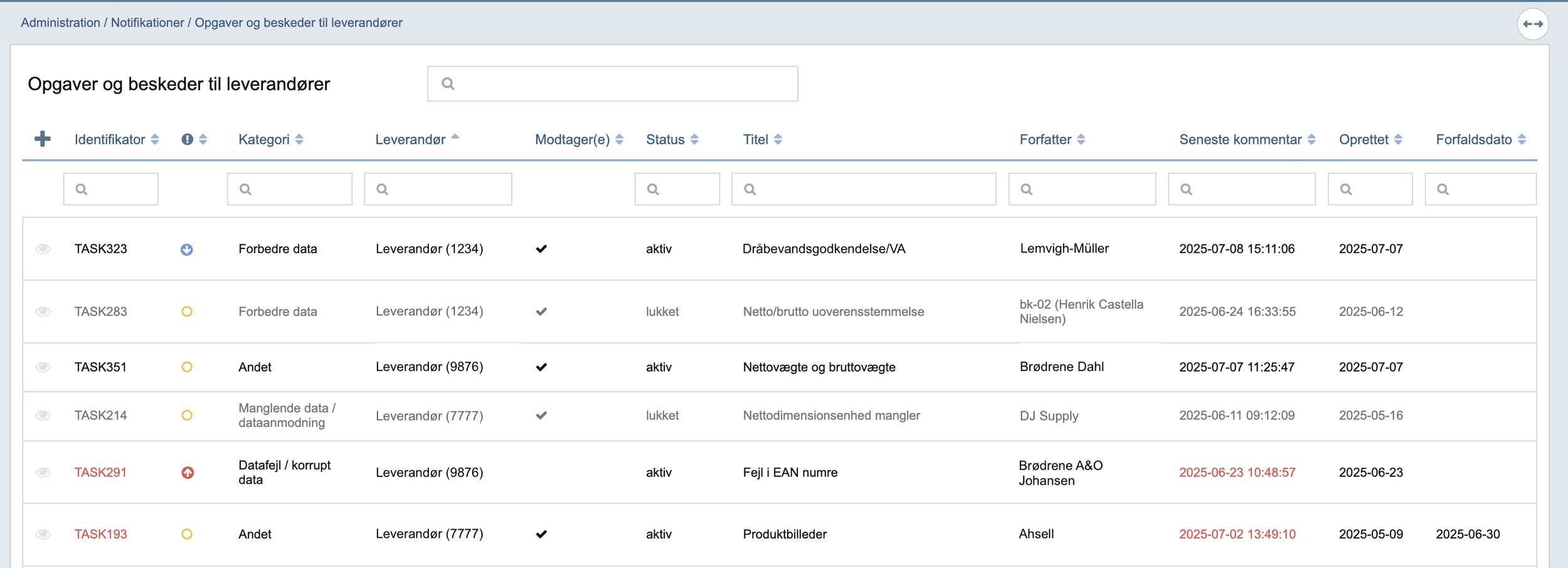Toggle the eye icon for TASK214
Screen dimensions: 1568x568
pos(43,415)
